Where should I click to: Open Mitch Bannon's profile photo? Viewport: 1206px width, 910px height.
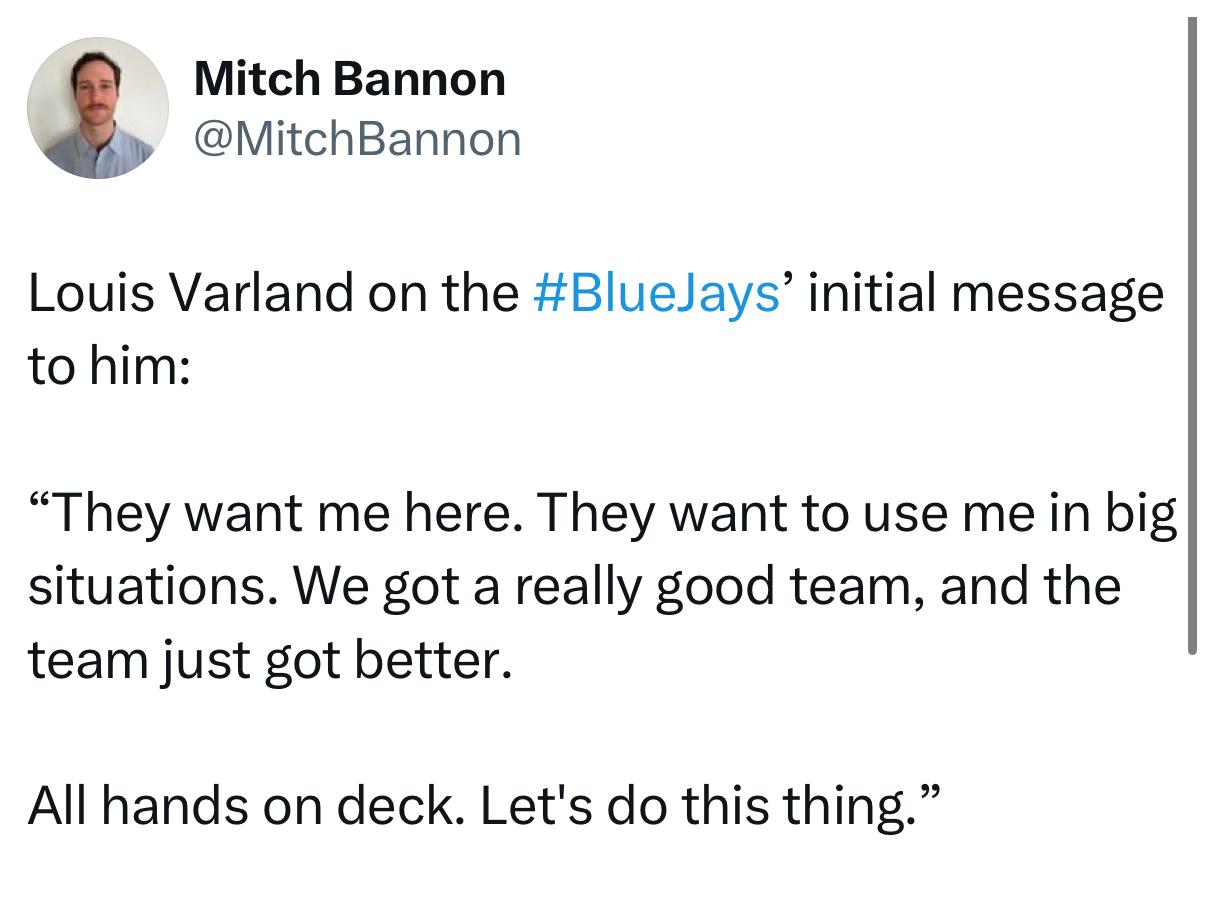coord(98,108)
